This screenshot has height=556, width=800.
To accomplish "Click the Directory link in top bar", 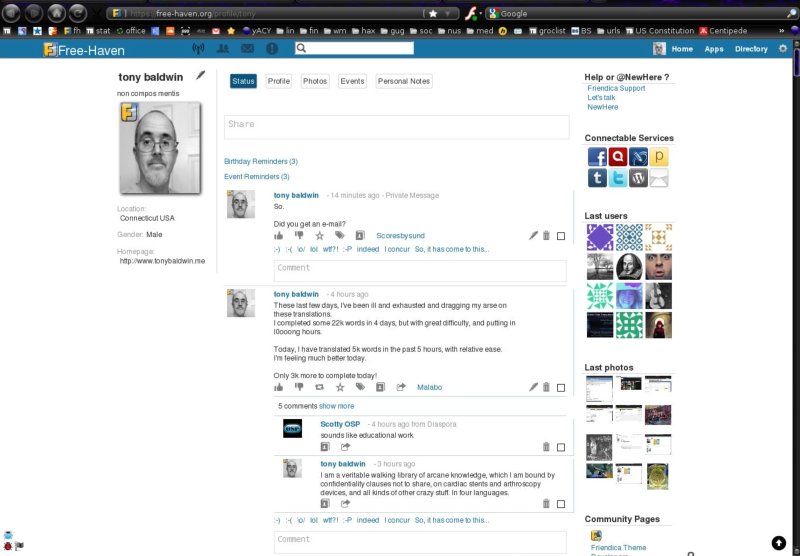I will point(751,49).
